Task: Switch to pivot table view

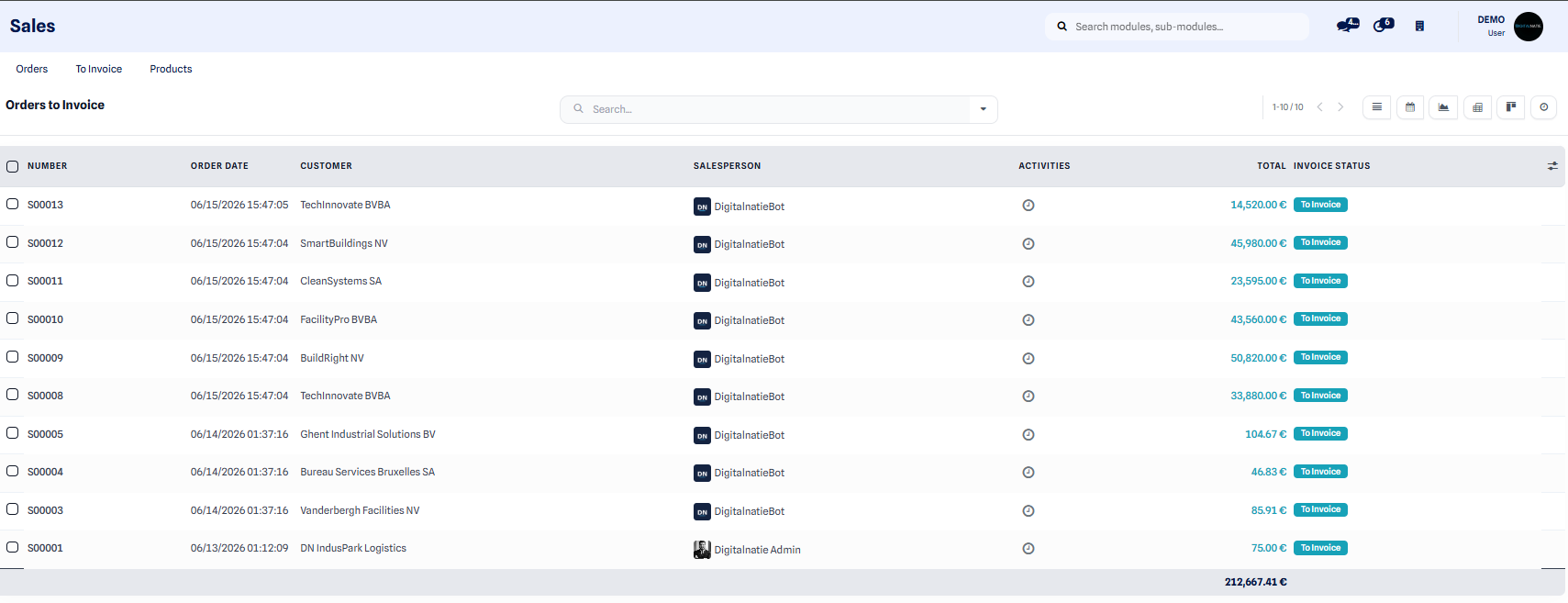Action: coord(1477,107)
